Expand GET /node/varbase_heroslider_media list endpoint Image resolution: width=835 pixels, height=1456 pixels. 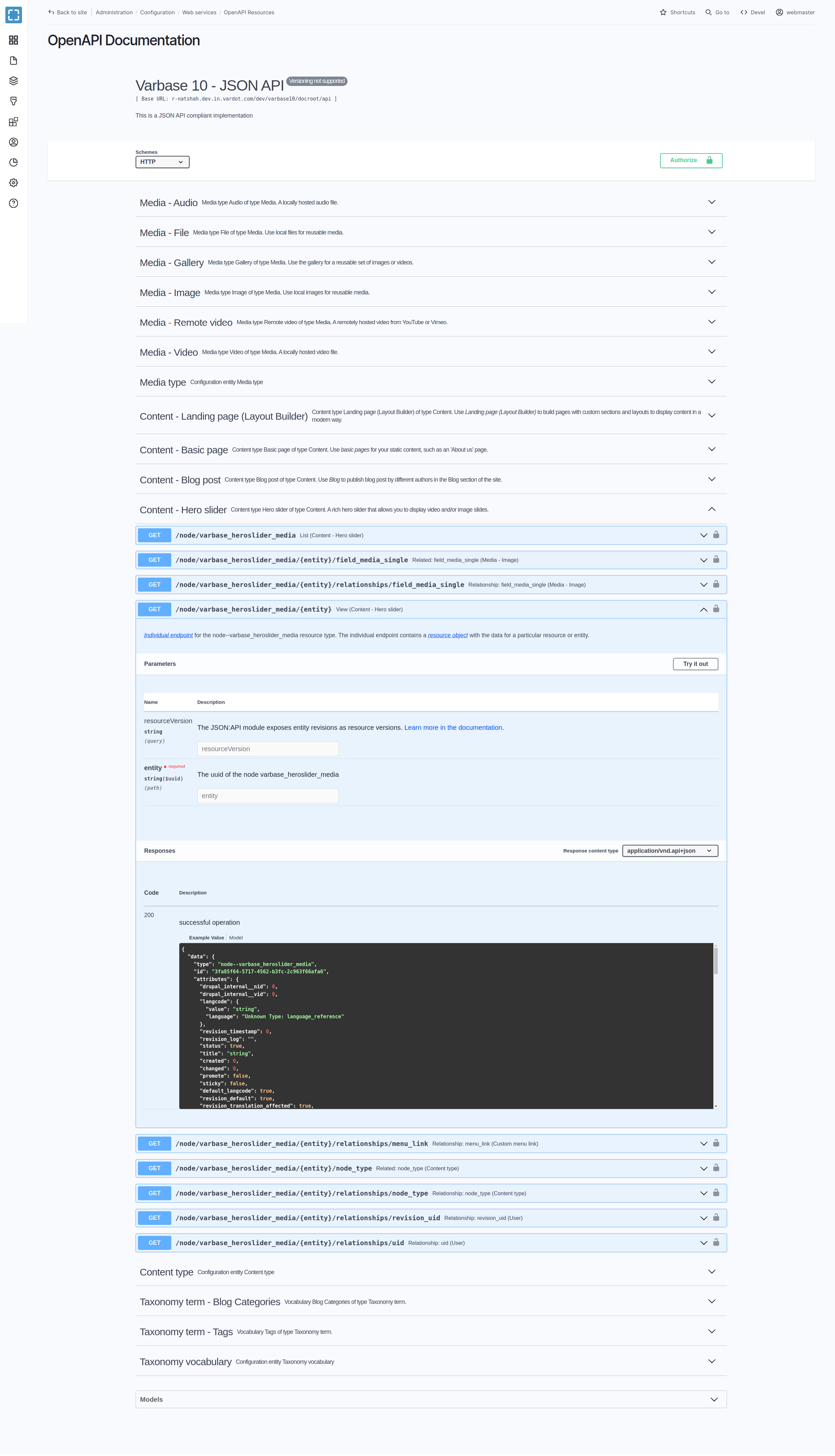pyautogui.click(x=431, y=535)
